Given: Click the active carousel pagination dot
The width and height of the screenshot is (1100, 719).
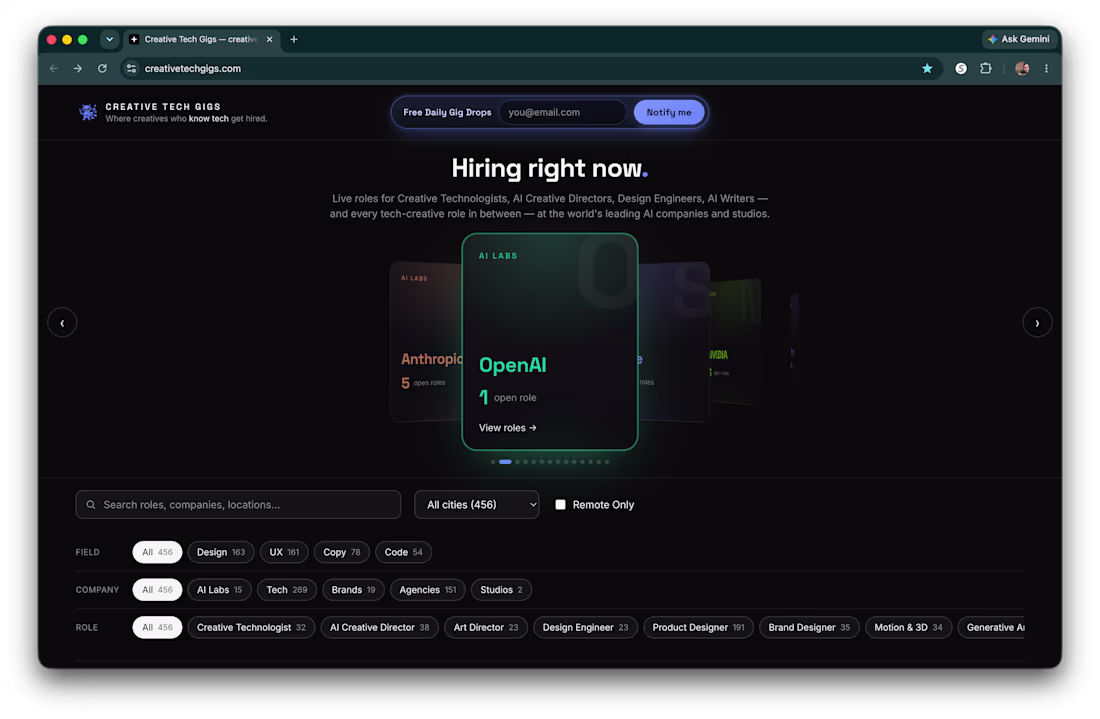Looking at the screenshot, I should pos(505,462).
